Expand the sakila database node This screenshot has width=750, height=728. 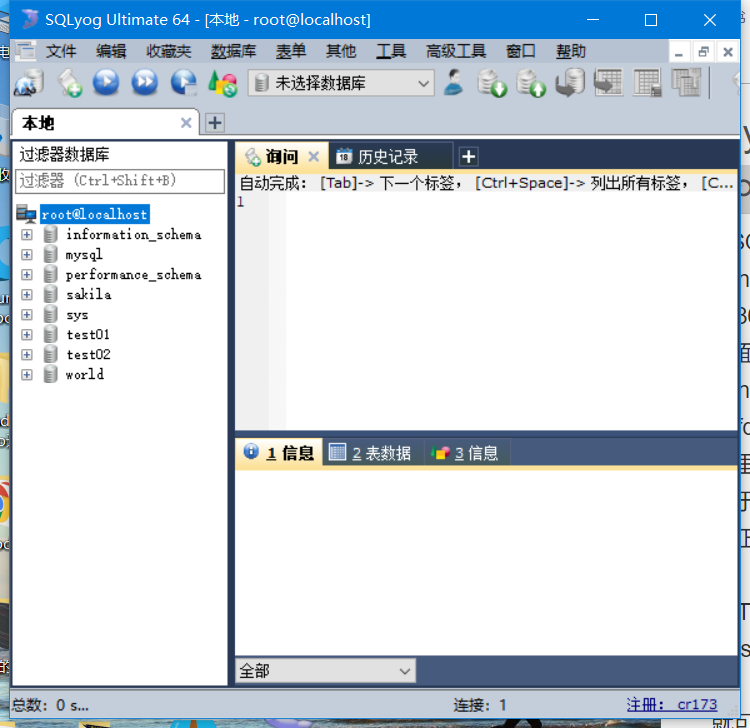pos(27,294)
